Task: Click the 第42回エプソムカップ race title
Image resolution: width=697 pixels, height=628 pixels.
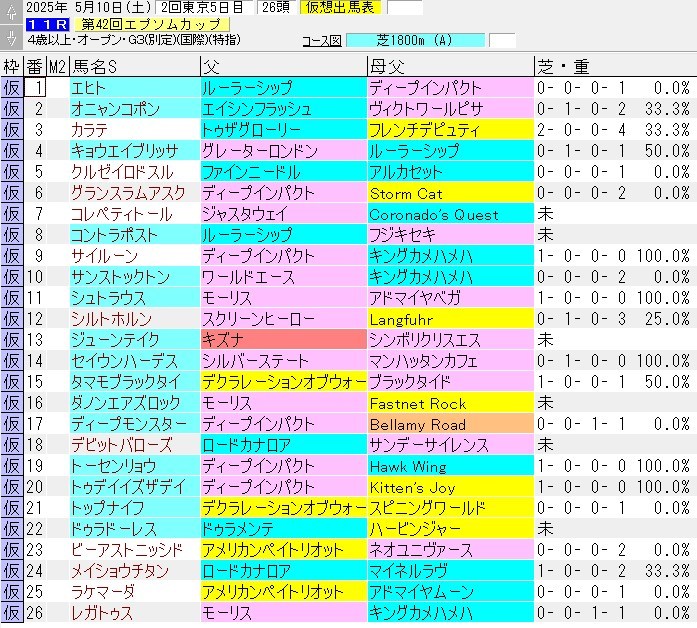Action: click(x=151, y=24)
